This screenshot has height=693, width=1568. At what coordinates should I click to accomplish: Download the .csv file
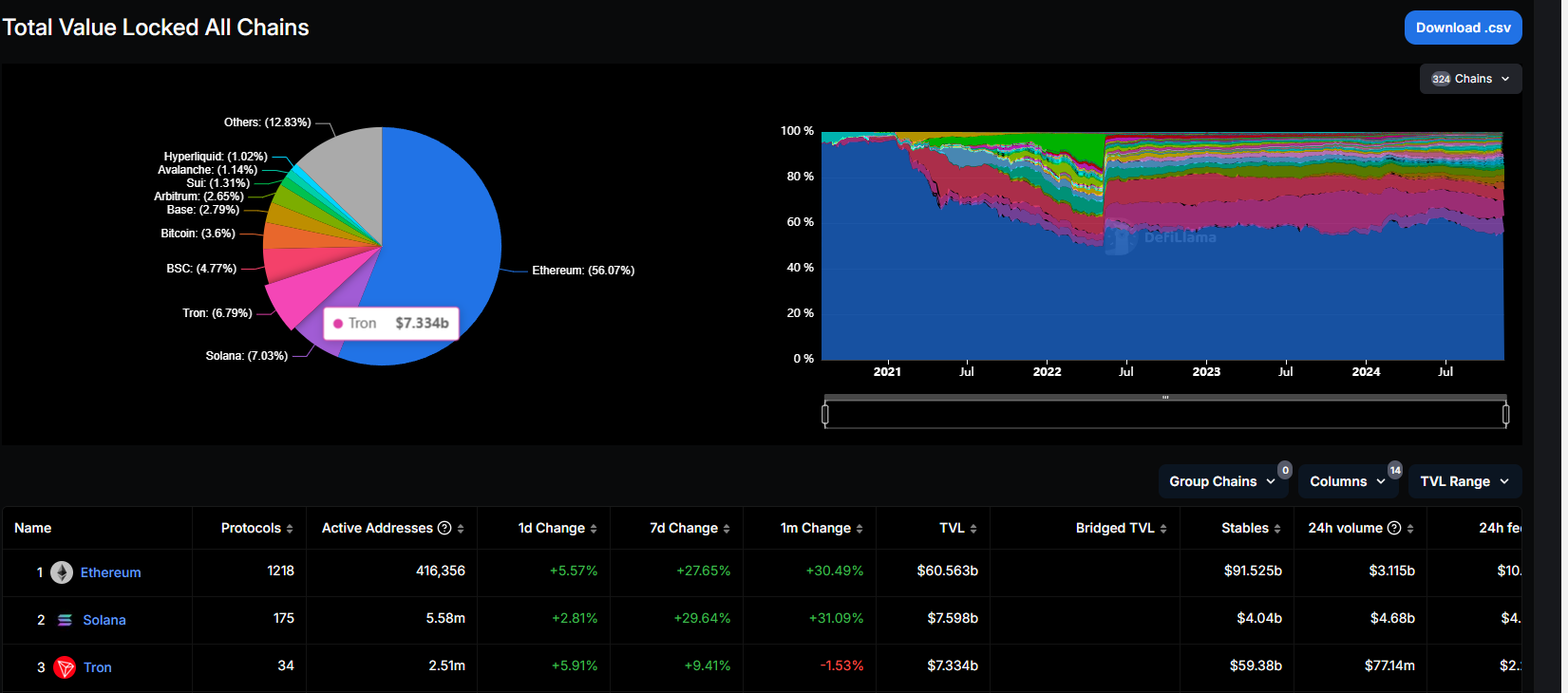coord(1463,28)
